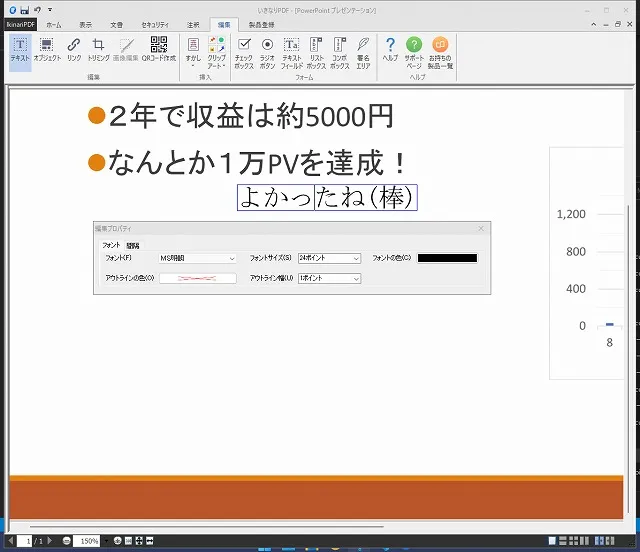Click the page number input field
640x552 pixels.
[x=24, y=541]
